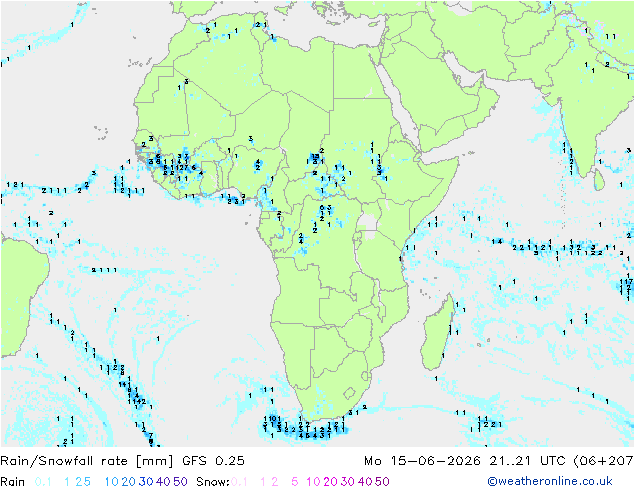Select the rain legend value 30
634x490 pixels.
tap(146, 482)
